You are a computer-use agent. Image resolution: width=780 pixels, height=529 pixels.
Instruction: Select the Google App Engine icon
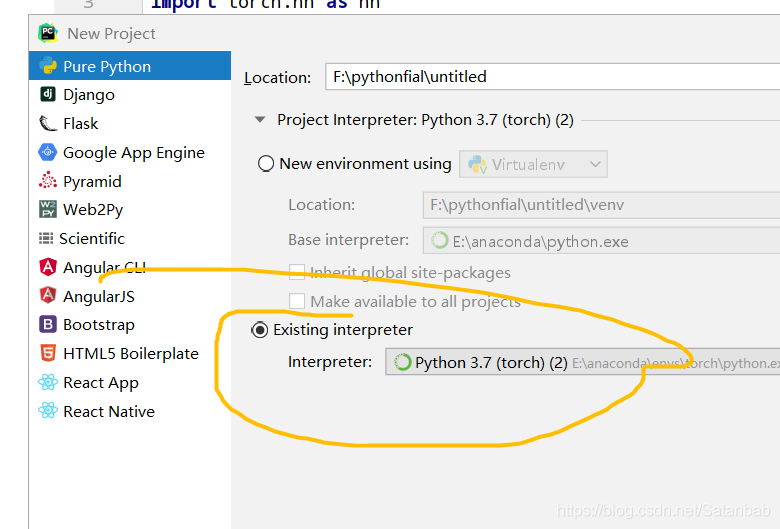(48, 152)
